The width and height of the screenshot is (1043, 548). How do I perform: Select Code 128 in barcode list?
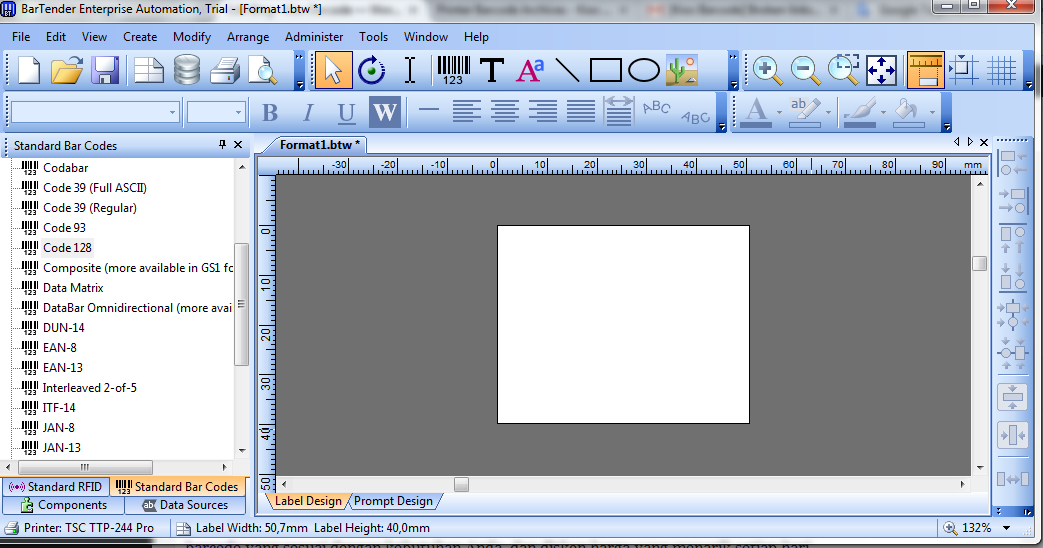click(67, 247)
